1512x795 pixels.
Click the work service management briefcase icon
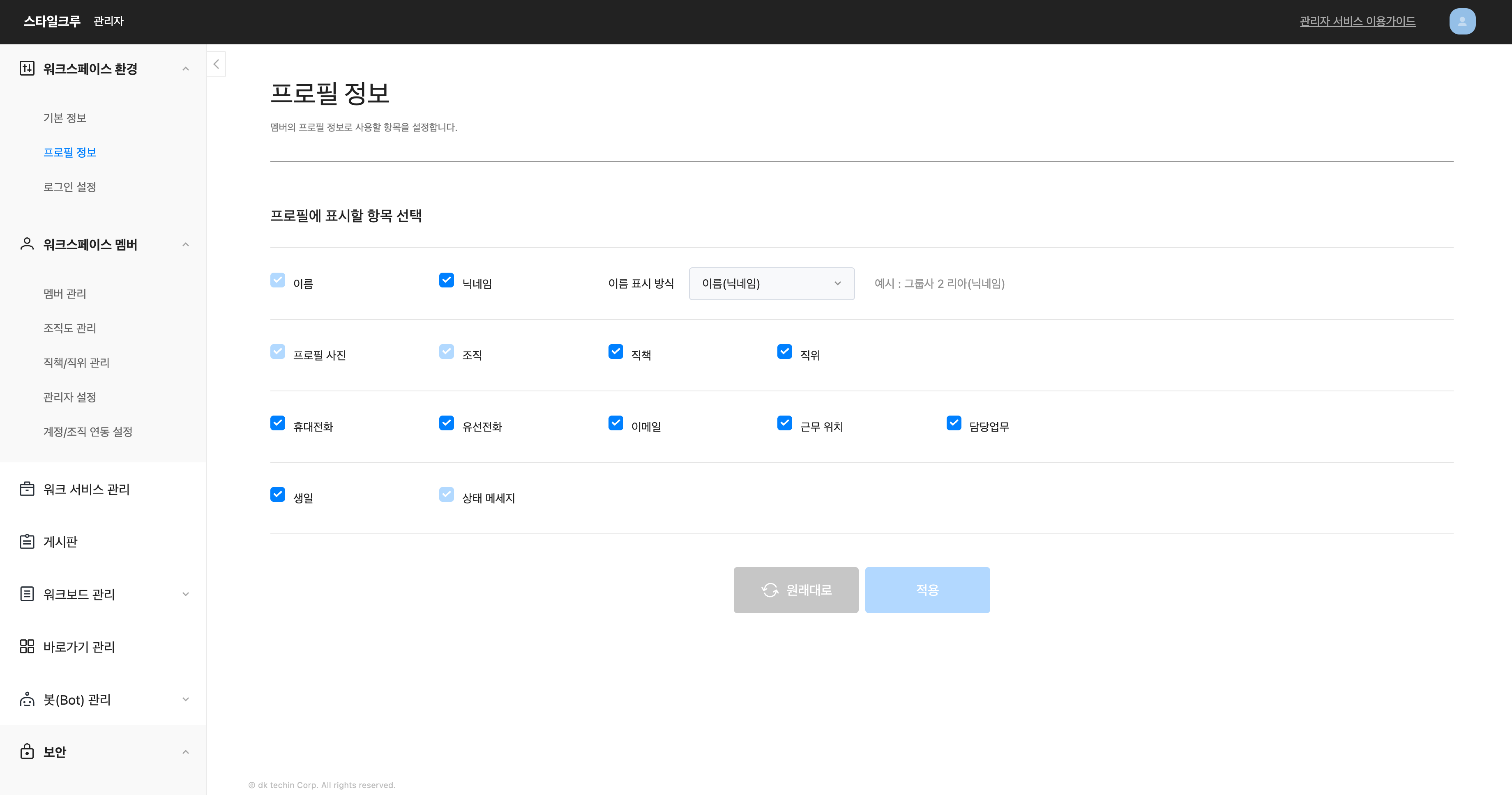pyautogui.click(x=27, y=489)
